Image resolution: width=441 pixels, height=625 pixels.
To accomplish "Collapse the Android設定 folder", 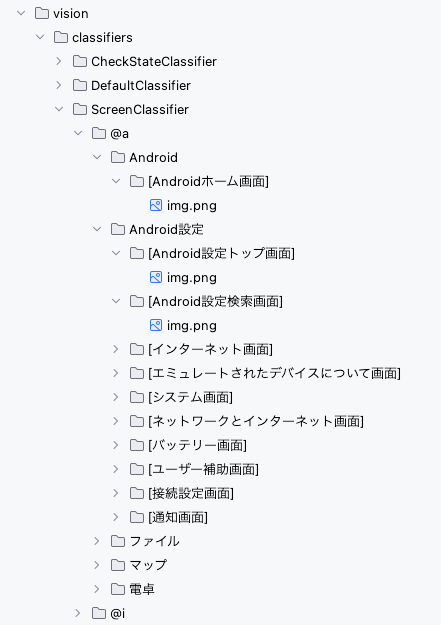I will 97,229.
